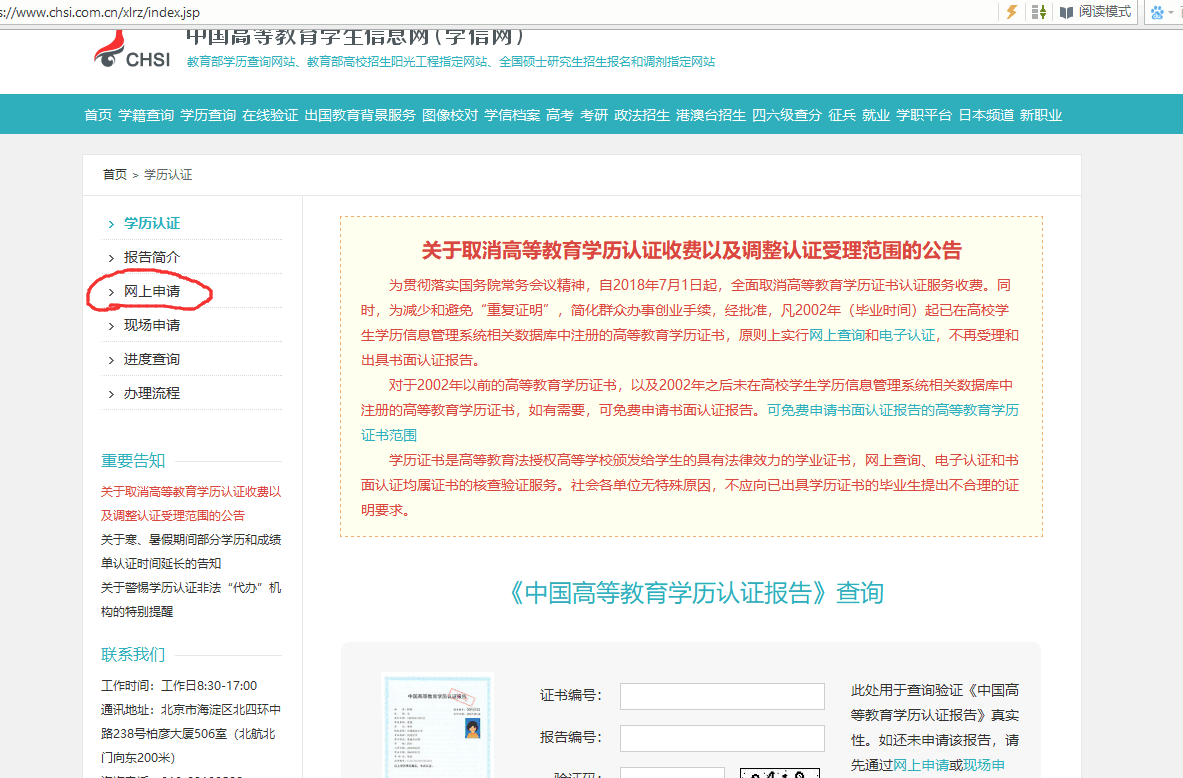
Task: Click the 报告编号 input field
Action: [722, 738]
